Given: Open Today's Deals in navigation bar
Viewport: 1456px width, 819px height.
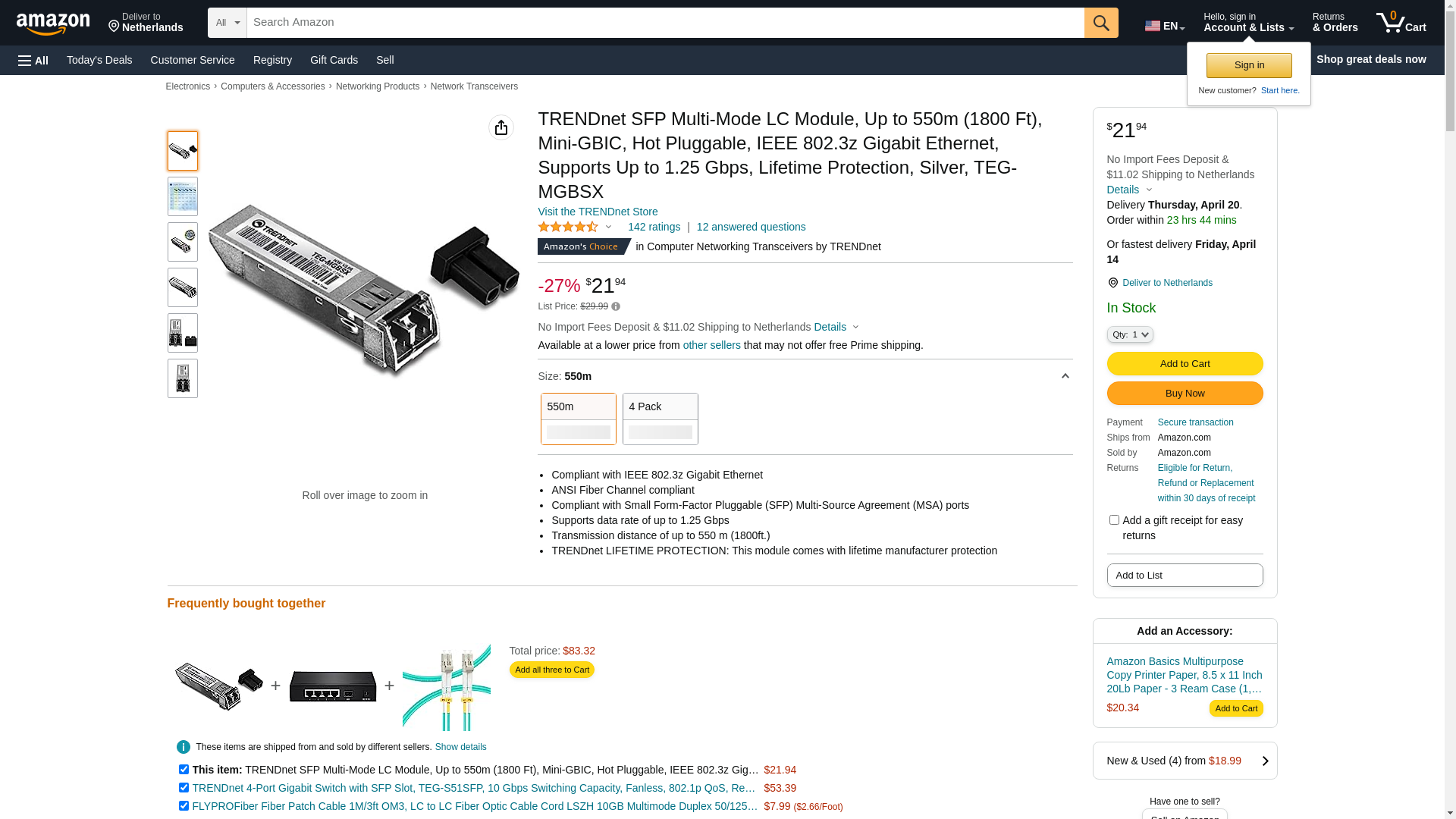Looking at the screenshot, I should (x=99, y=60).
